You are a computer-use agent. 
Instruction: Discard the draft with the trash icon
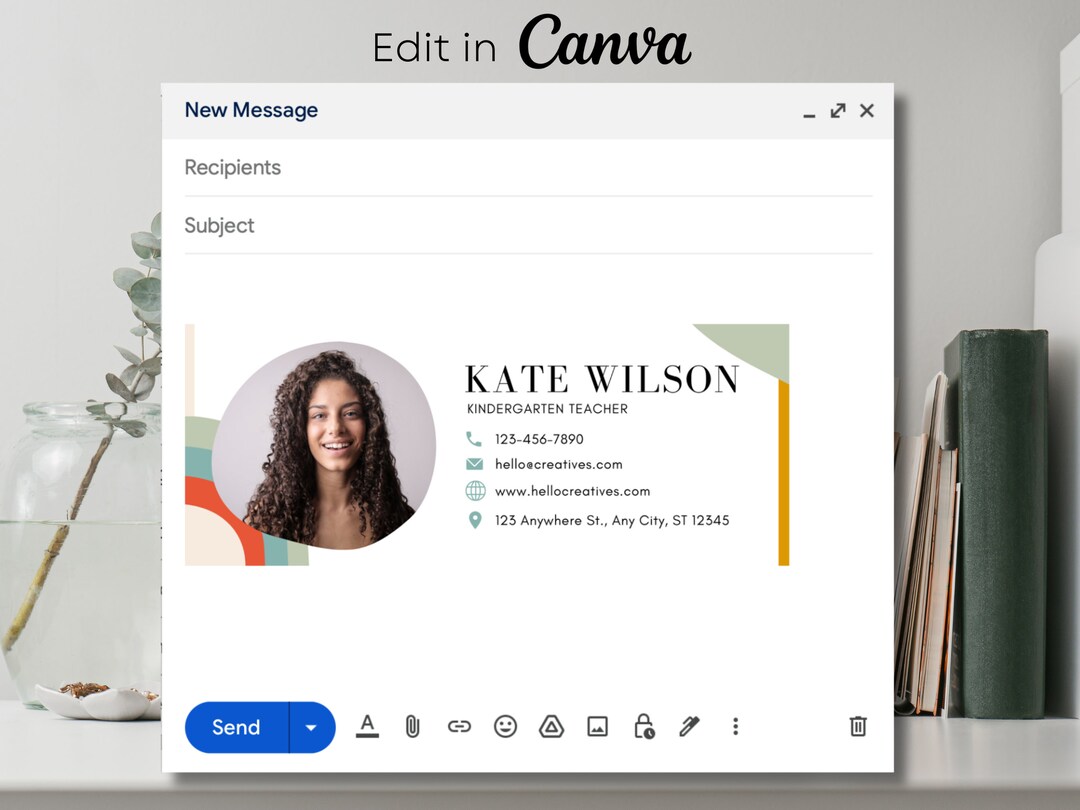(x=857, y=727)
